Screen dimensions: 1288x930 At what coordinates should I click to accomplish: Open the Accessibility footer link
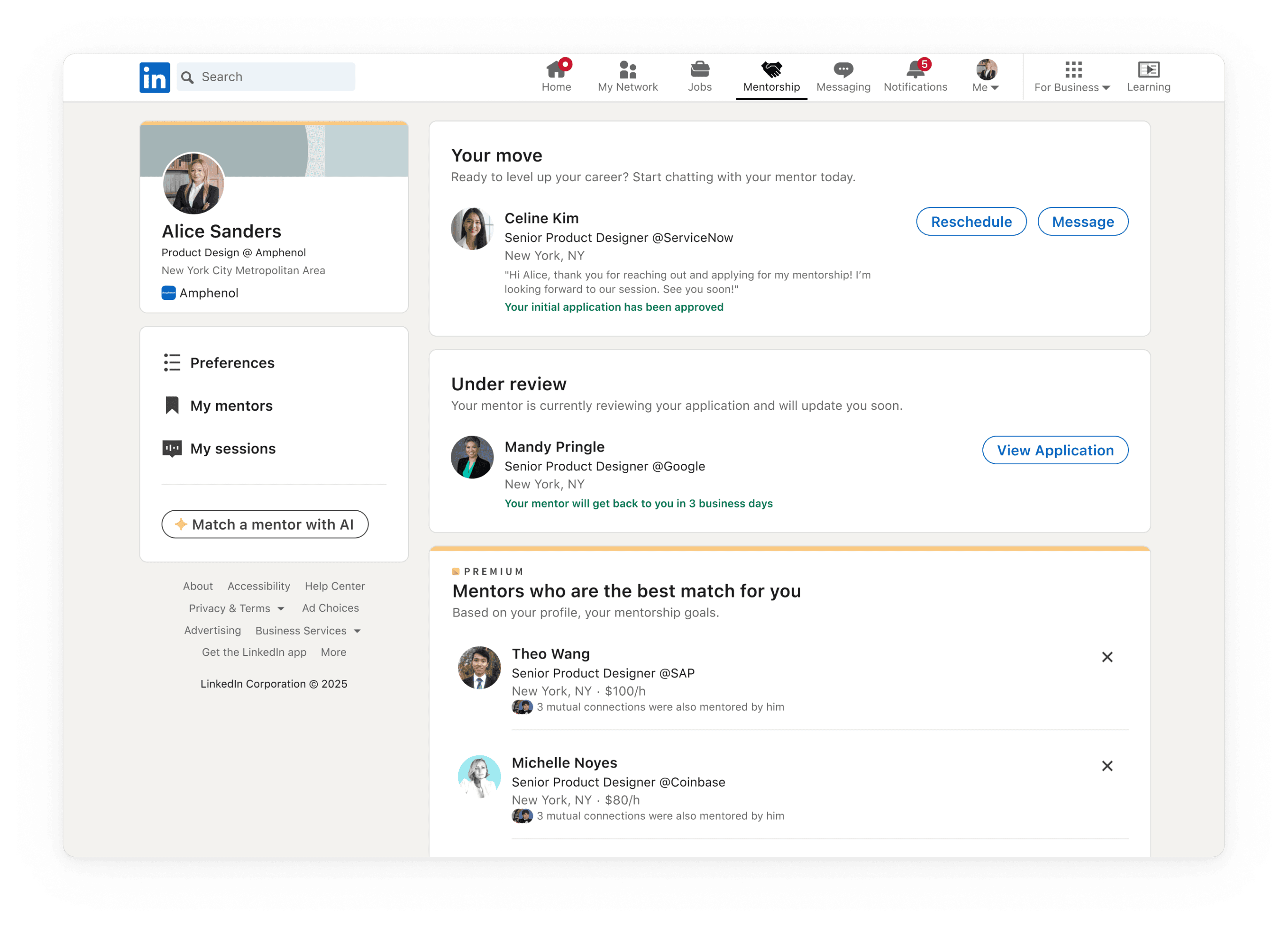tap(259, 586)
